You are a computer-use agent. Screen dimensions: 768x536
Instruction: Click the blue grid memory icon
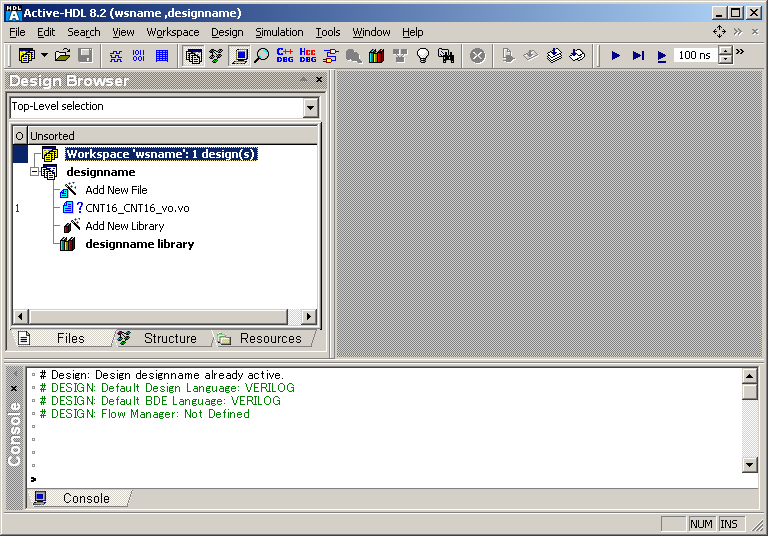(162, 56)
